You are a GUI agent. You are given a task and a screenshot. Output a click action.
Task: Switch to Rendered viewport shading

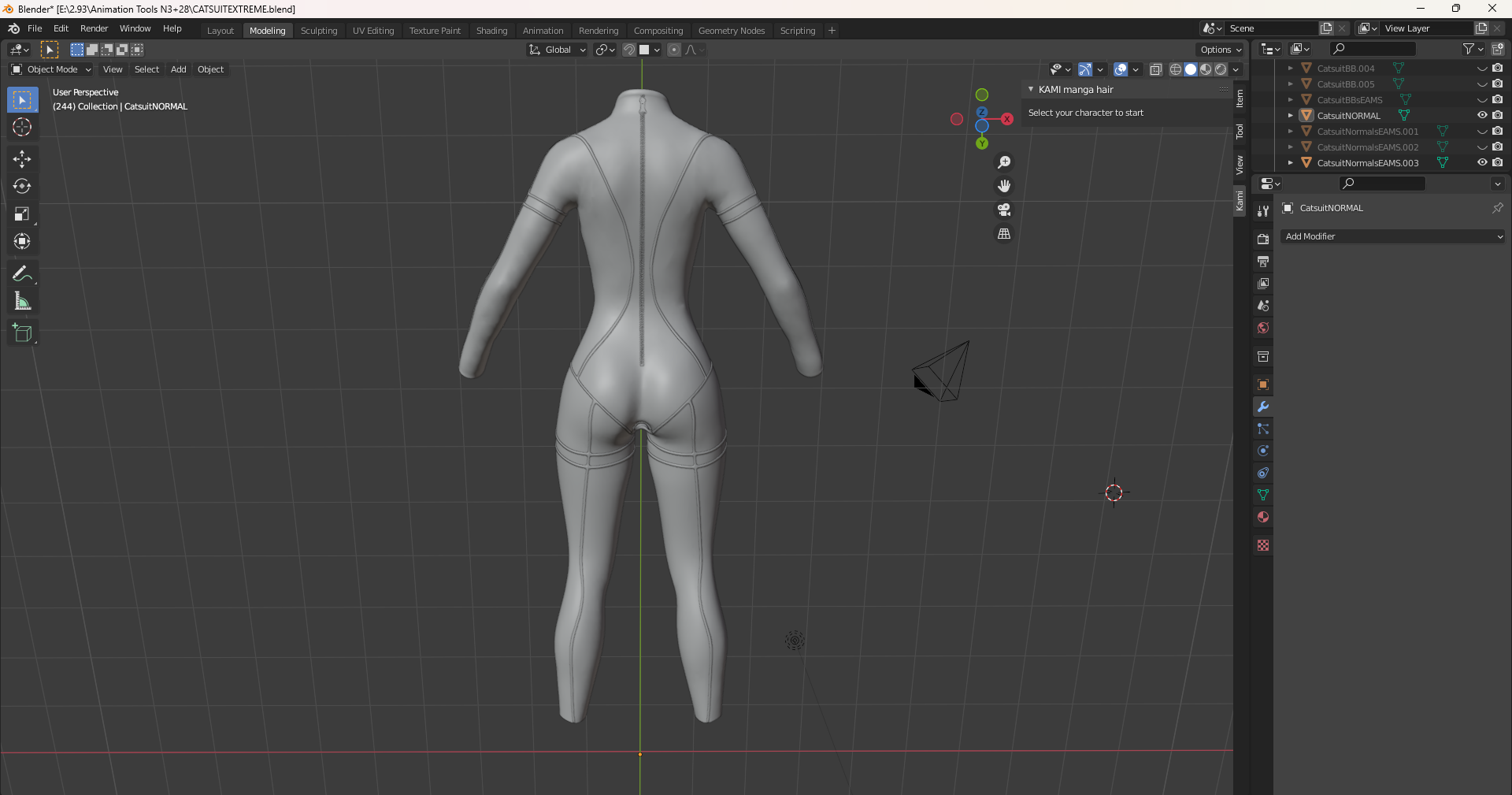1221,69
